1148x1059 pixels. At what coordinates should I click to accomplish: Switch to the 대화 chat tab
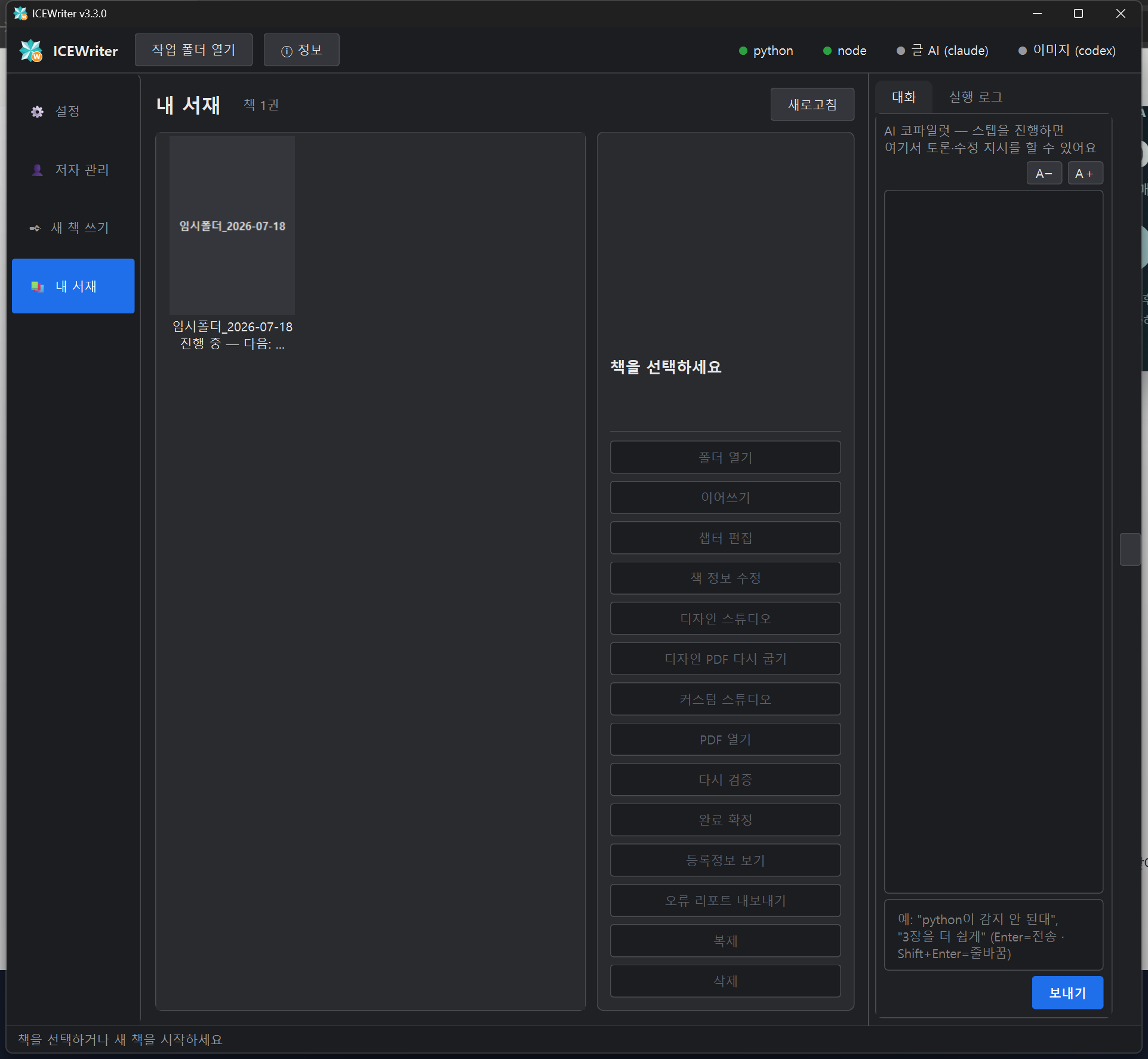point(903,97)
